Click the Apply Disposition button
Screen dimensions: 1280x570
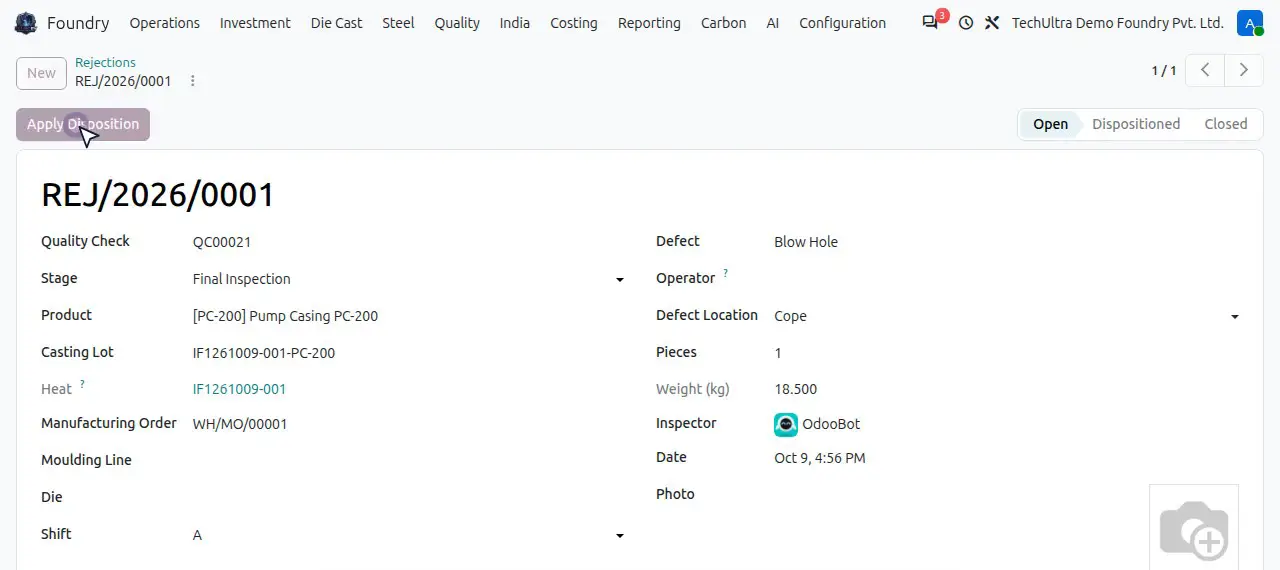coord(83,125)
